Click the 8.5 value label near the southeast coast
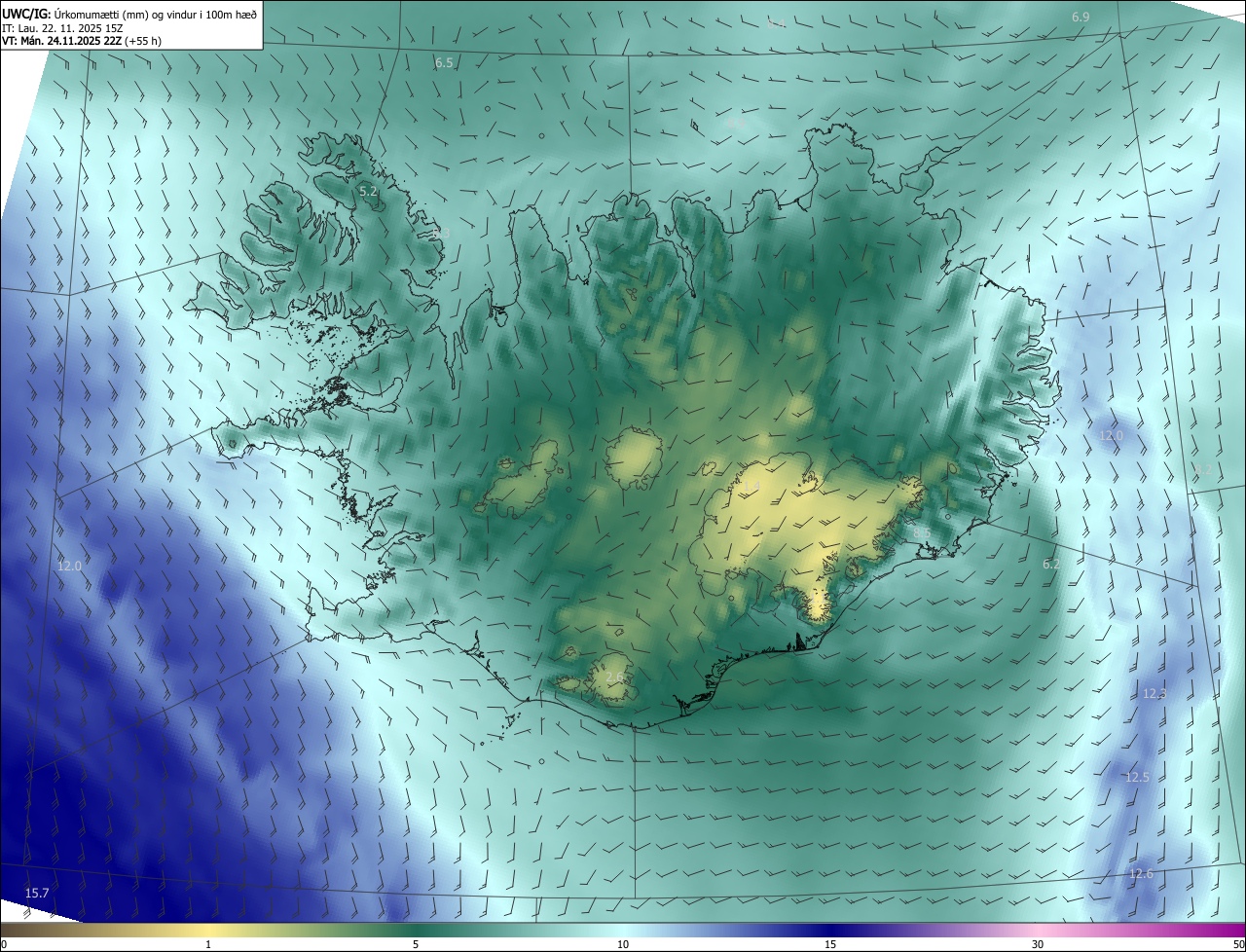This screenshot has width=1246, height=952. [x=921, y=533]
